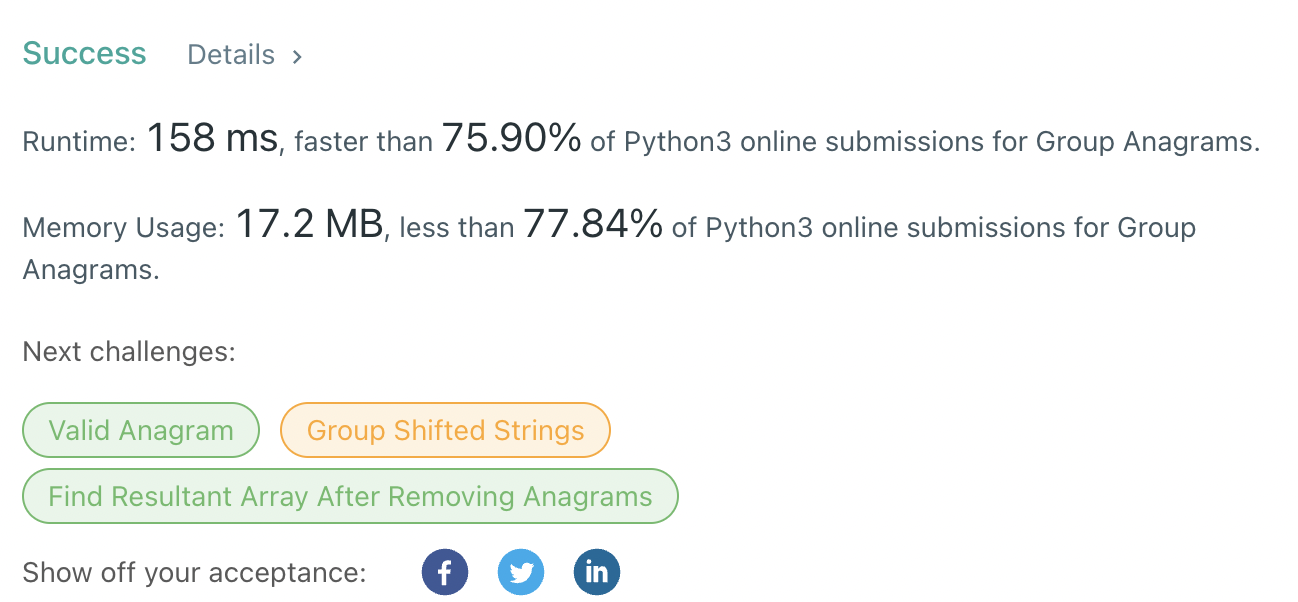This screenshot has height=602, width=1298.
Task: Click the chevron arrow beside Details
Action: click(x=297, y=57)
